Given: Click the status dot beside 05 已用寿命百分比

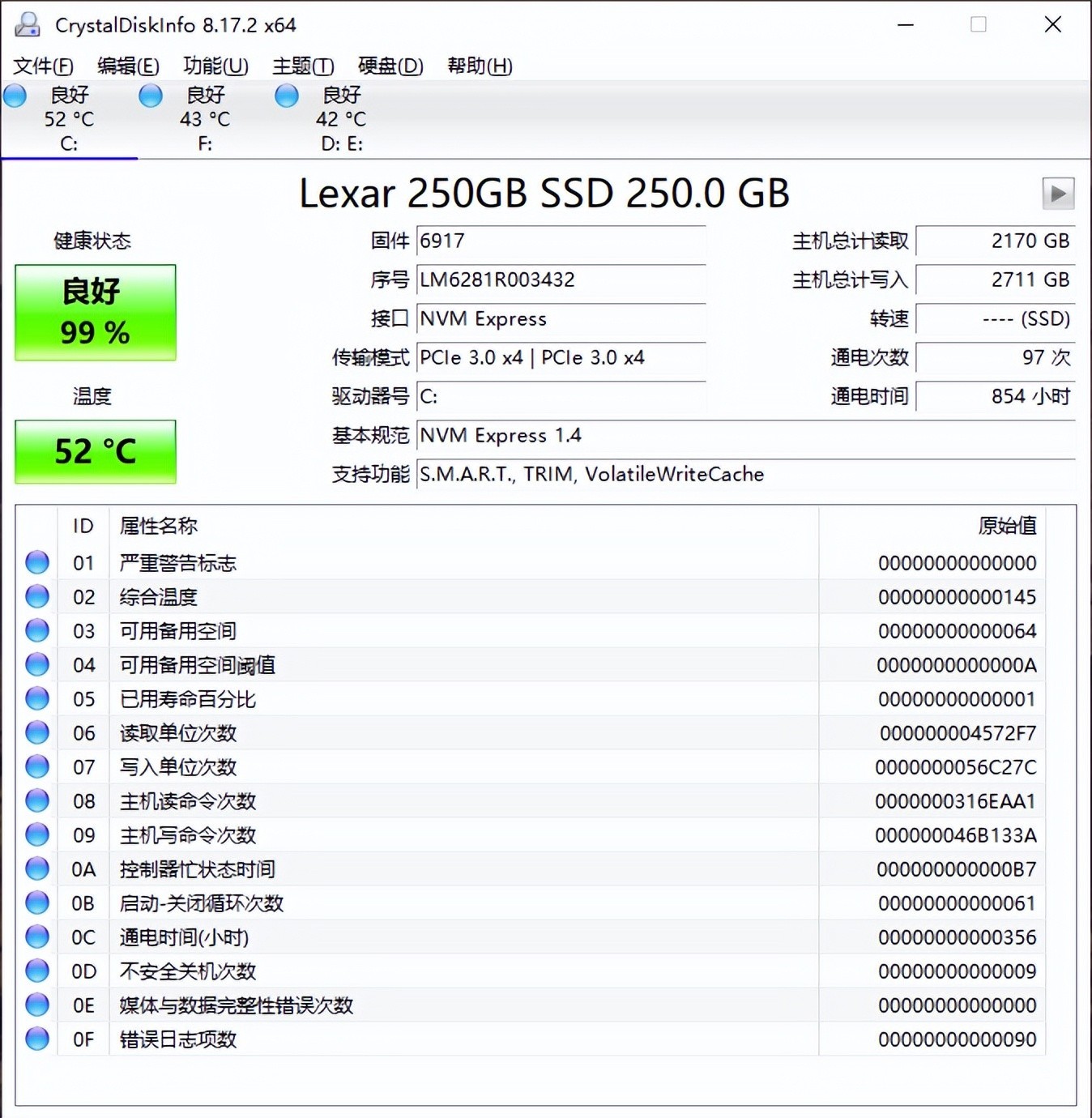Looking at the screenshot, I should (36, 698).
